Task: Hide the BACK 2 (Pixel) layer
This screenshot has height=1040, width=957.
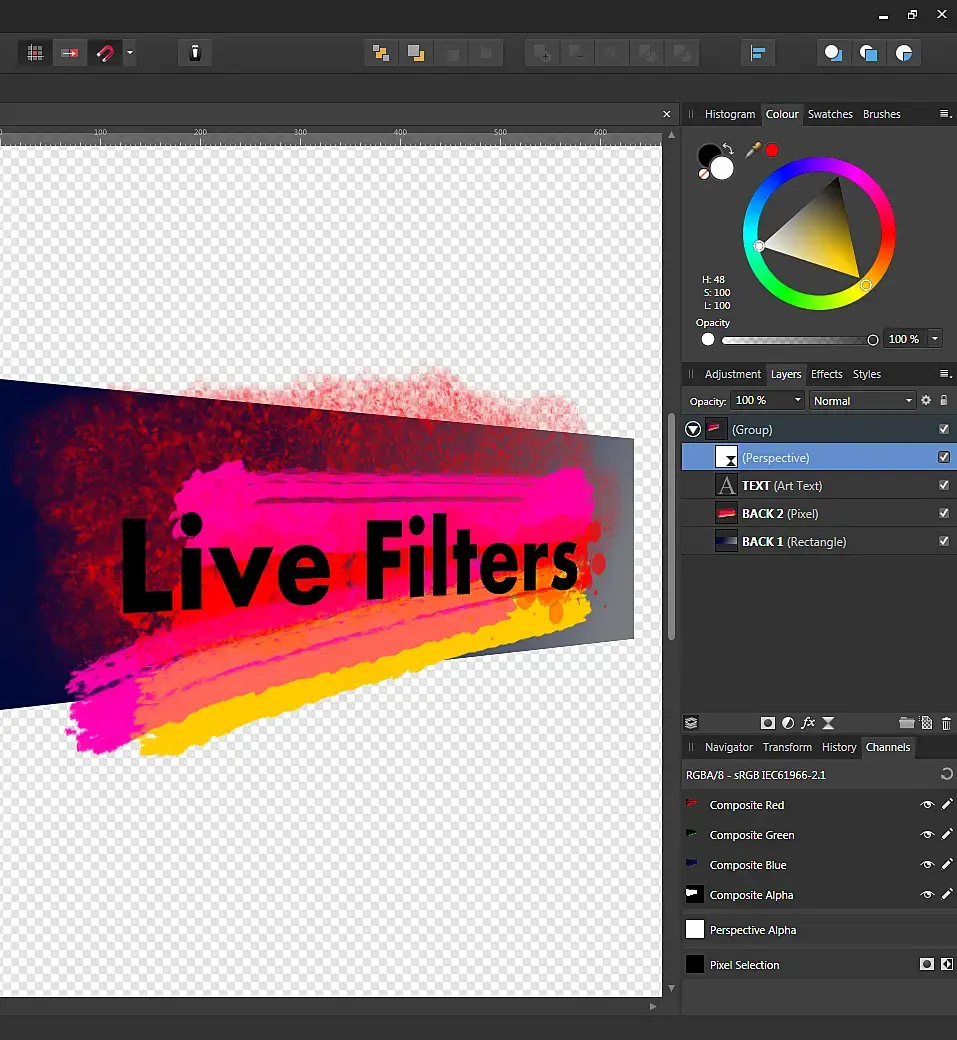Action: (944, 513)
